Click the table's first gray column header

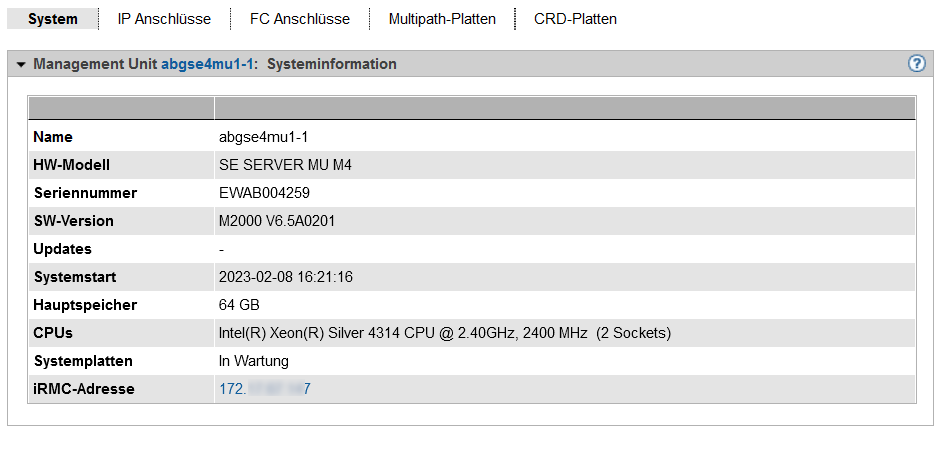tap(121, 108)
